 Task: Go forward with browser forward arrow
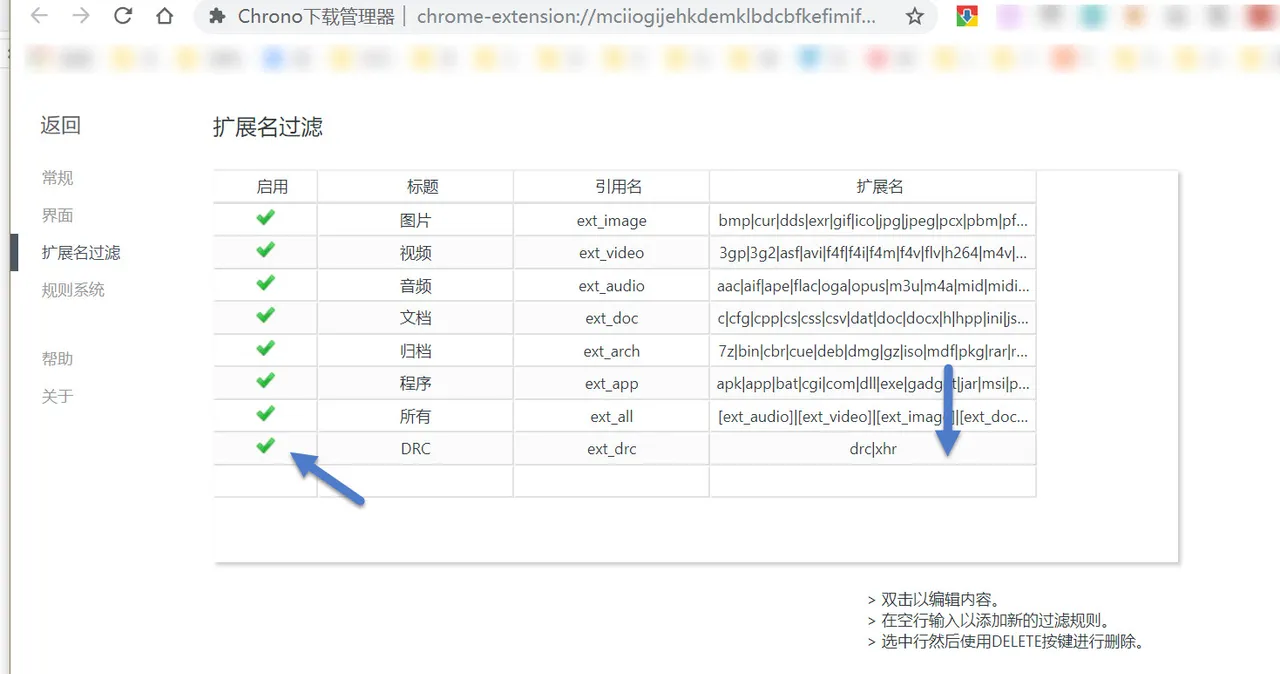pos(81,16)
